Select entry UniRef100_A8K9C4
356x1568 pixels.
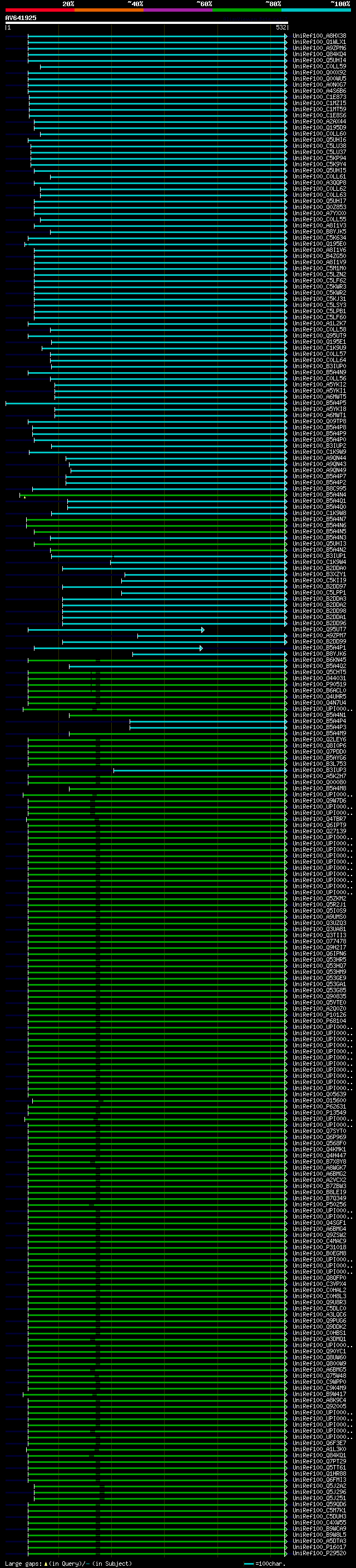click(x=319, y=1400)
